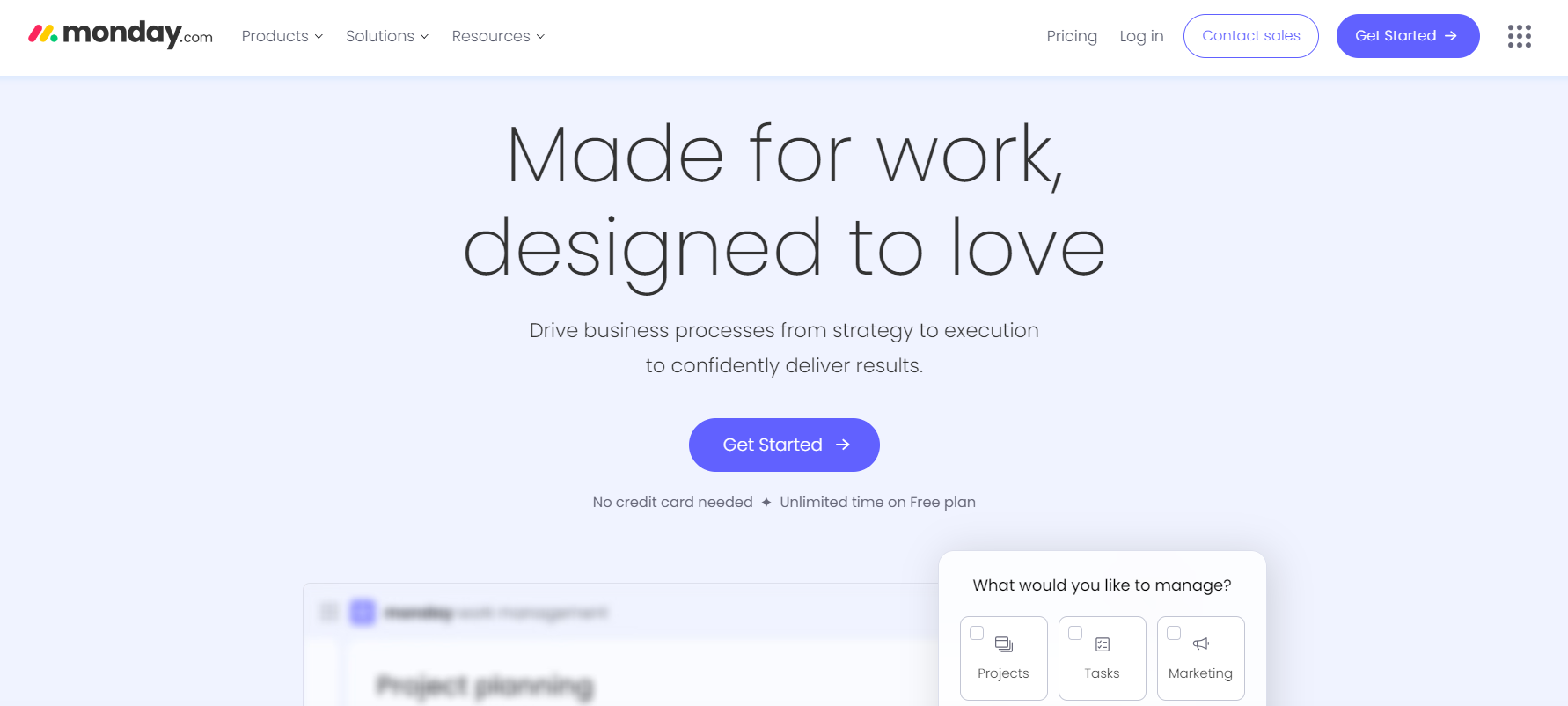Click the Tasks checklist icon
1568x706 pixels.
click(1102, 644)
